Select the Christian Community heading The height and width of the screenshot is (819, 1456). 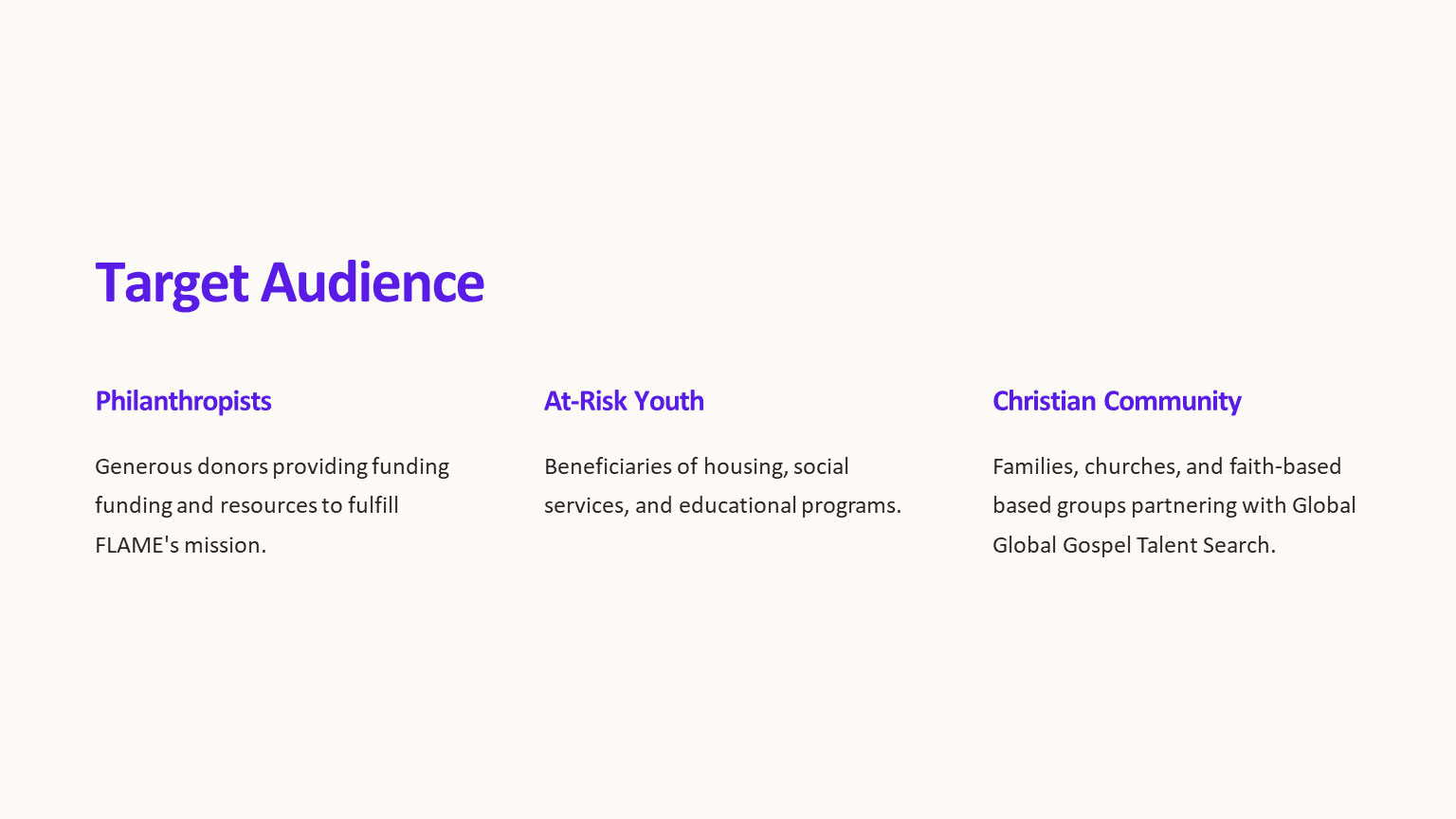pos(1117,401)
